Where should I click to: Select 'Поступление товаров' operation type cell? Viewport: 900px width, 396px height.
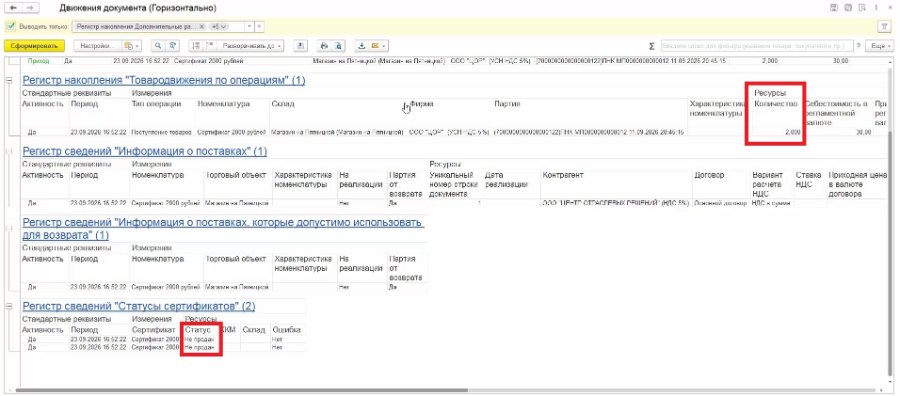coord(162,132)
